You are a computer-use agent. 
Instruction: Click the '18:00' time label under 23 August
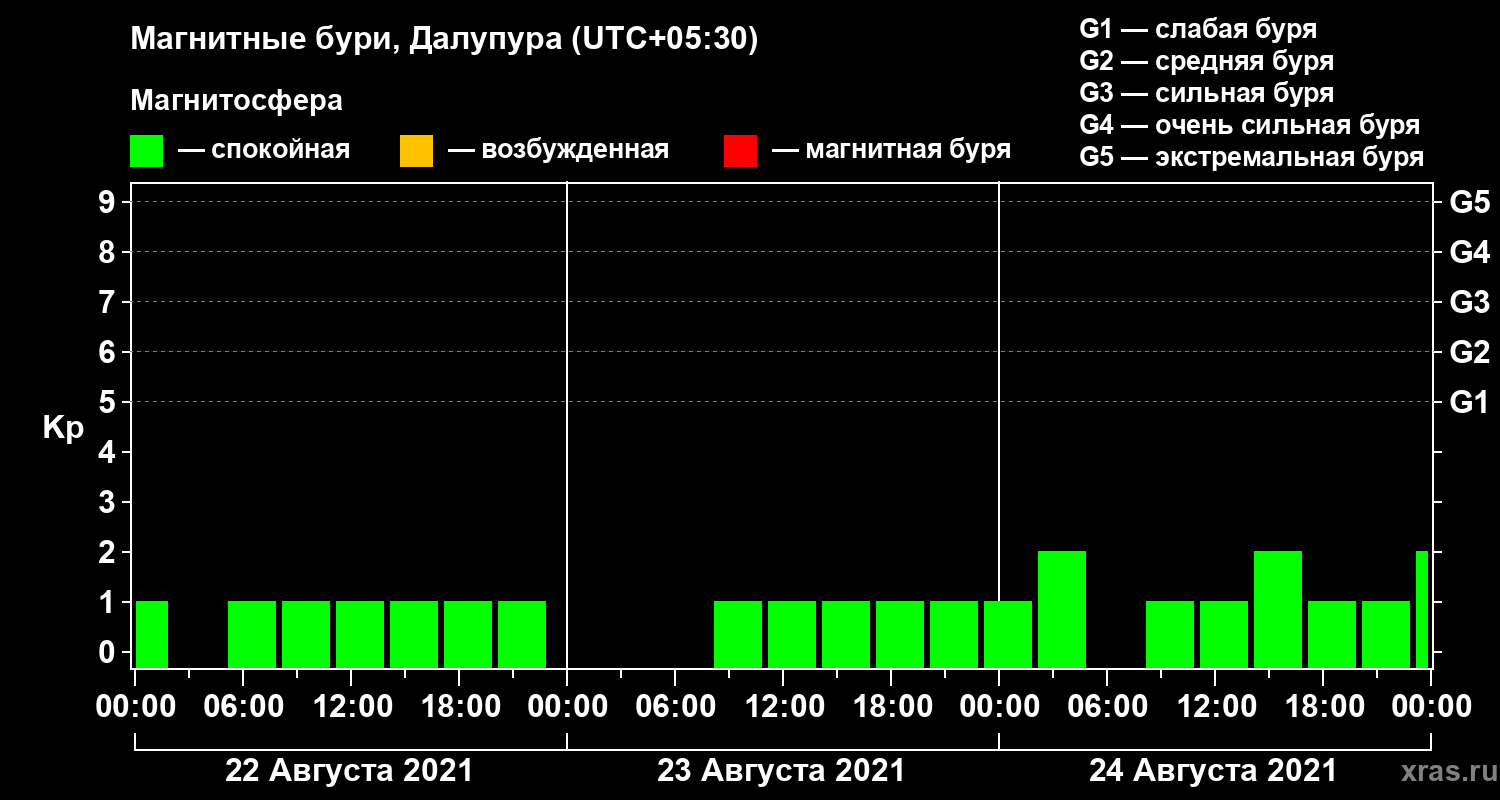[891, 707]
